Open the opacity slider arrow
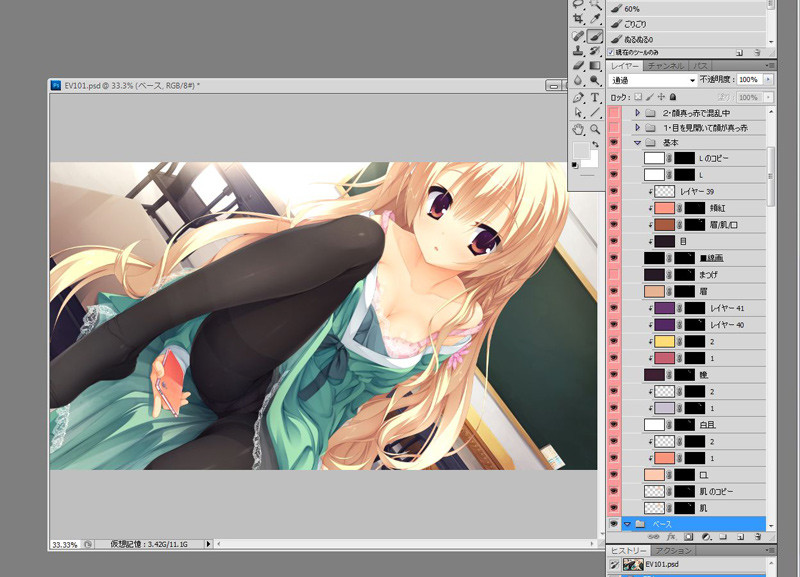 coord(768,80)
